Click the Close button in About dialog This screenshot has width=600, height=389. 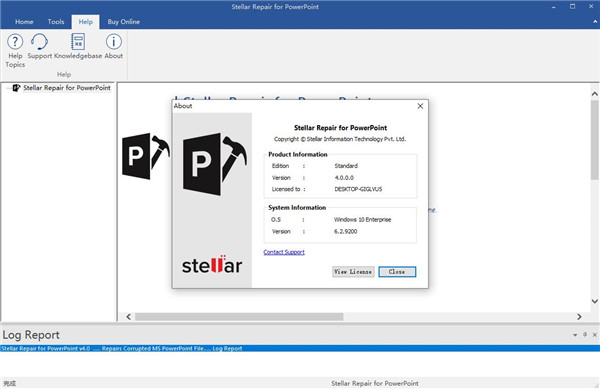coord(397,272)
